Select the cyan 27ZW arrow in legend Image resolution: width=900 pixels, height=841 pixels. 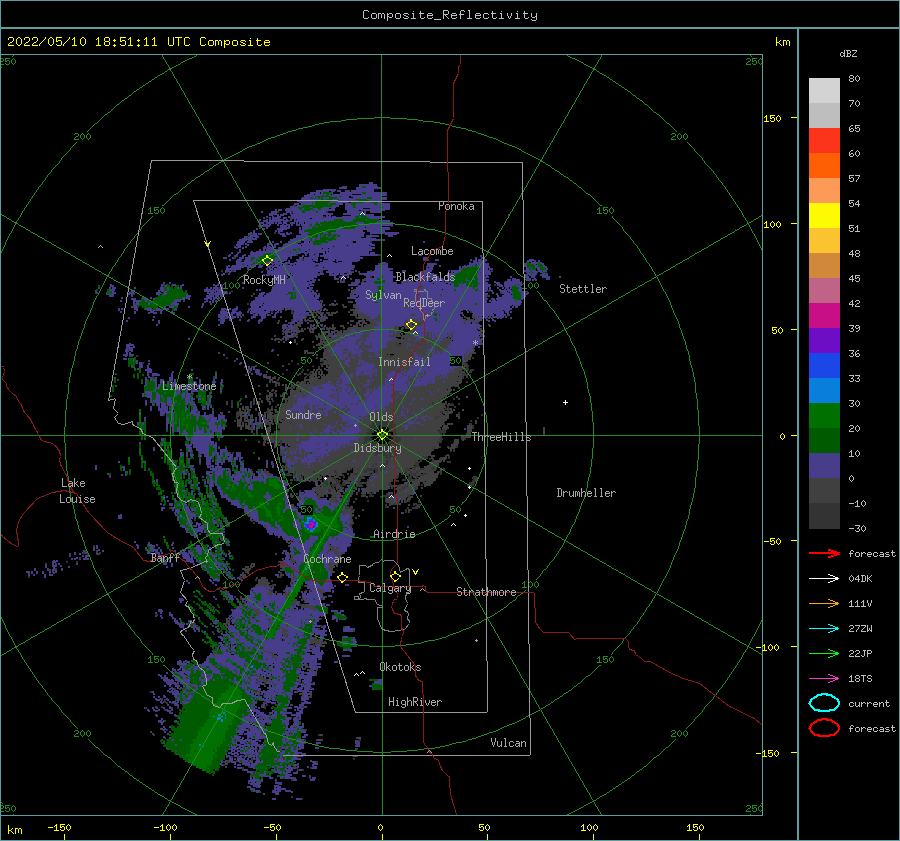click(824, 629)
